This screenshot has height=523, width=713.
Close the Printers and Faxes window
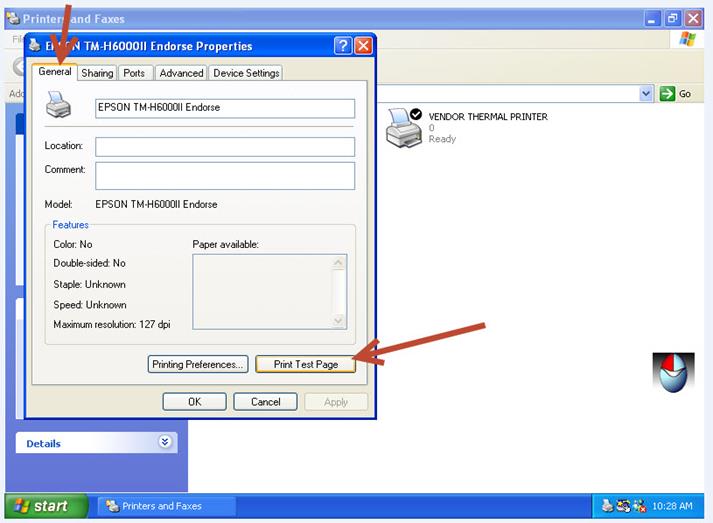click(693, 19)
